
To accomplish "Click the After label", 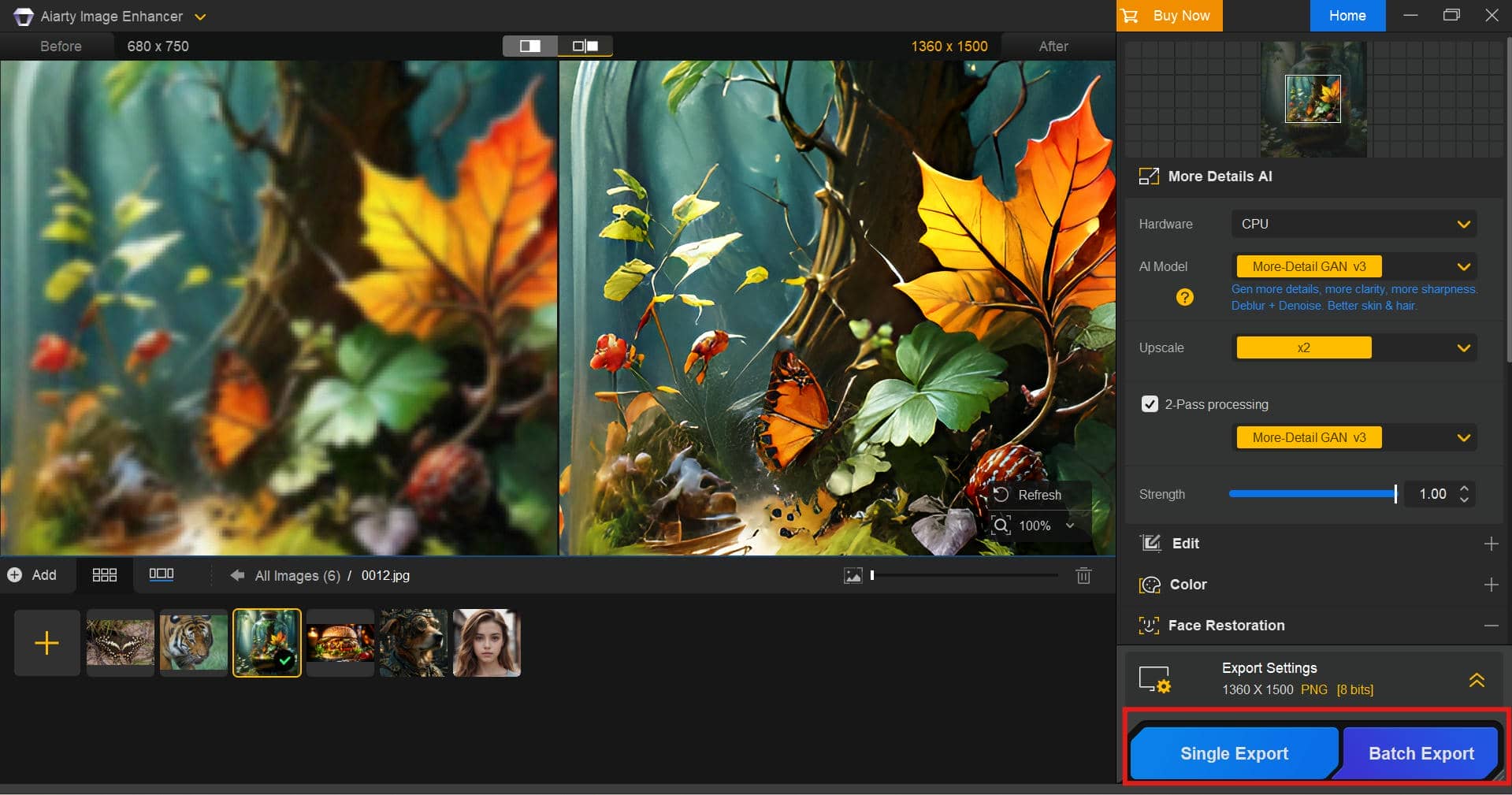I will click(1053, 46).
